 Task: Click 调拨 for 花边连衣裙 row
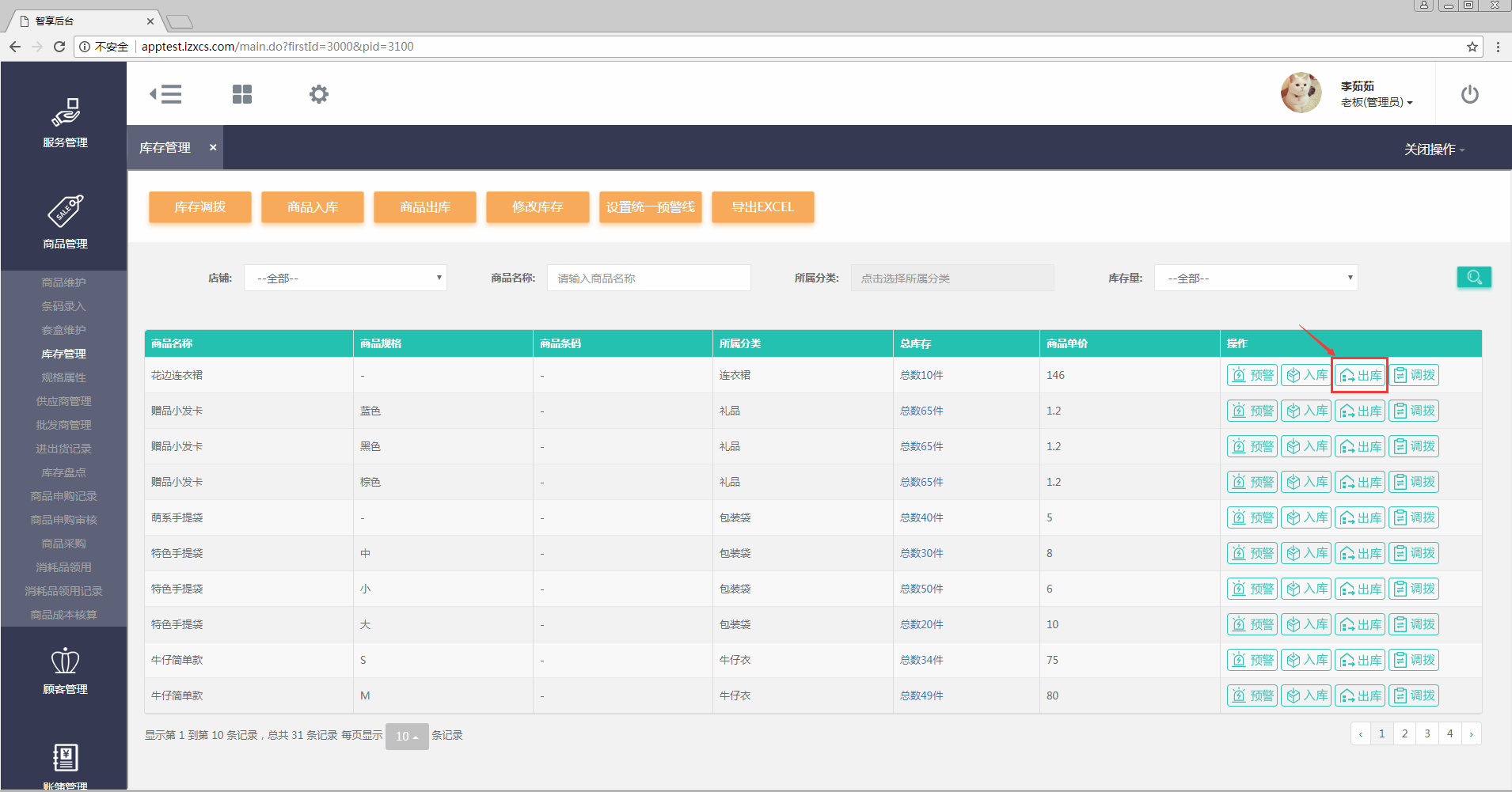click(1414, 375)
